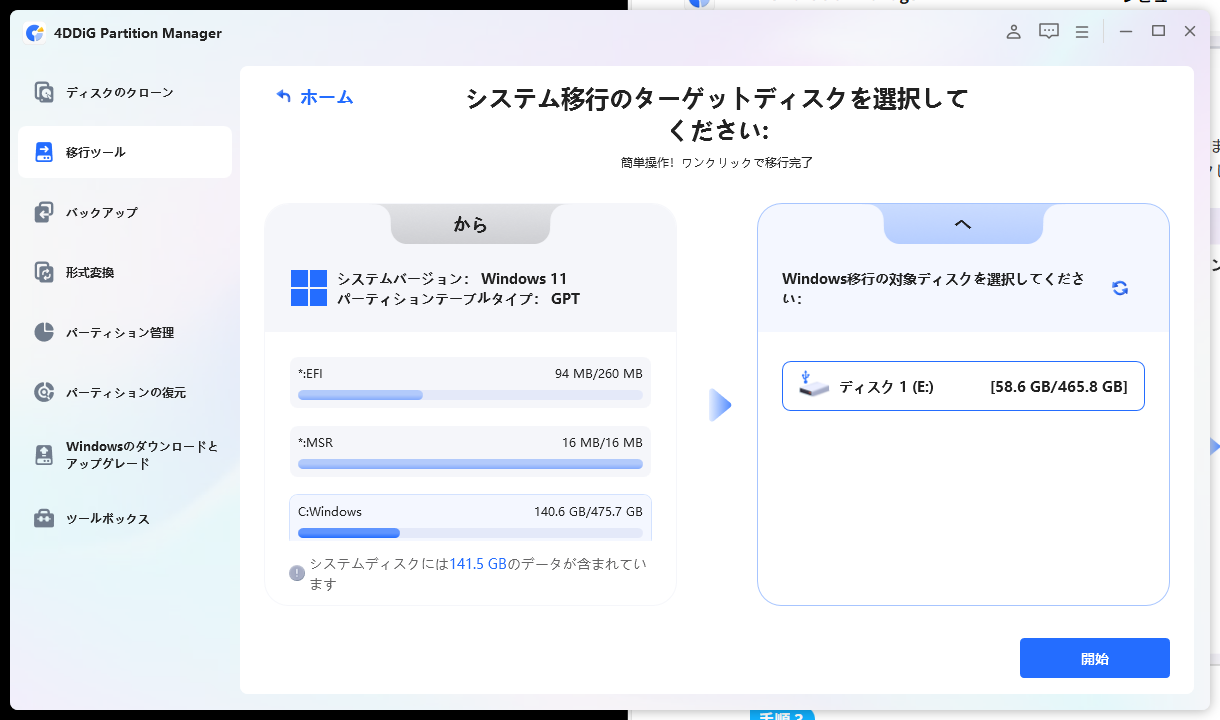Open ツールボックス in the sidebar
Viewport: 1220px width, 720px height.
125,518
